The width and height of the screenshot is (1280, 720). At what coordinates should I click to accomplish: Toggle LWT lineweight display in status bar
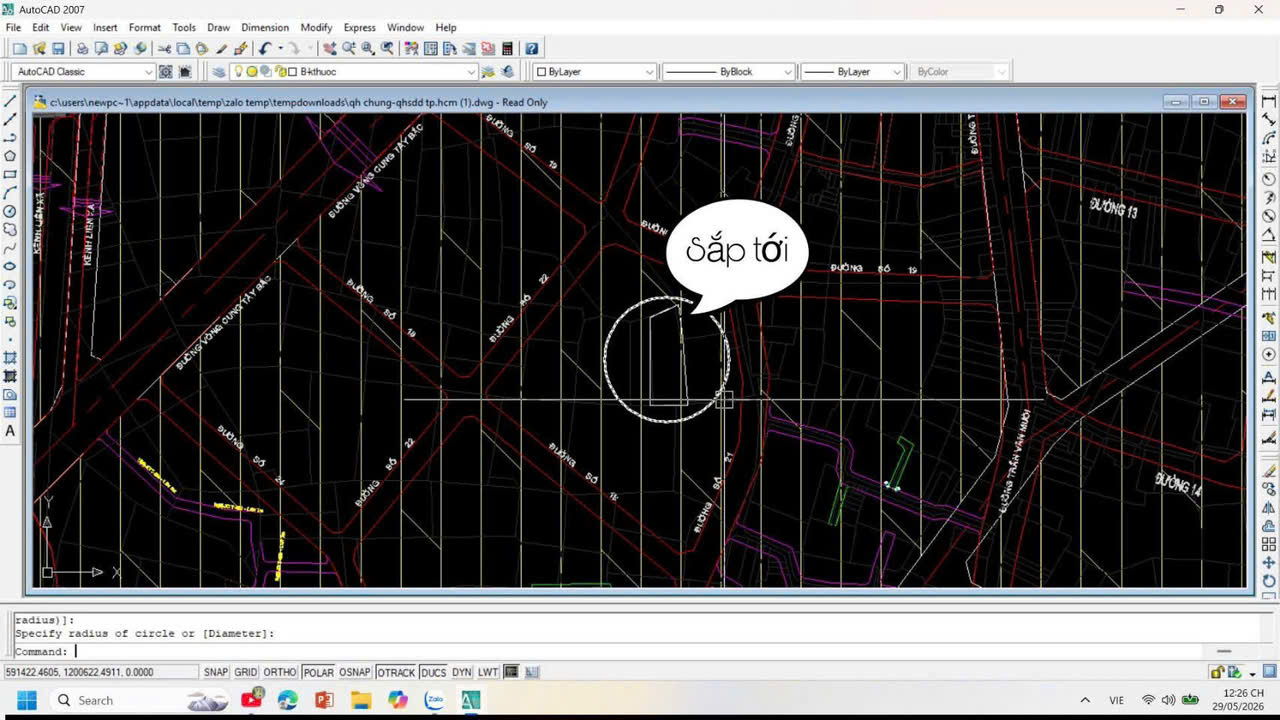point(488,672)
